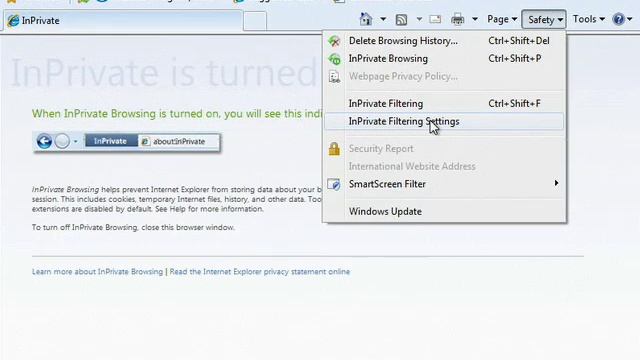Expand SmartScreen Filter submenu arrow

tap(556, 183)
